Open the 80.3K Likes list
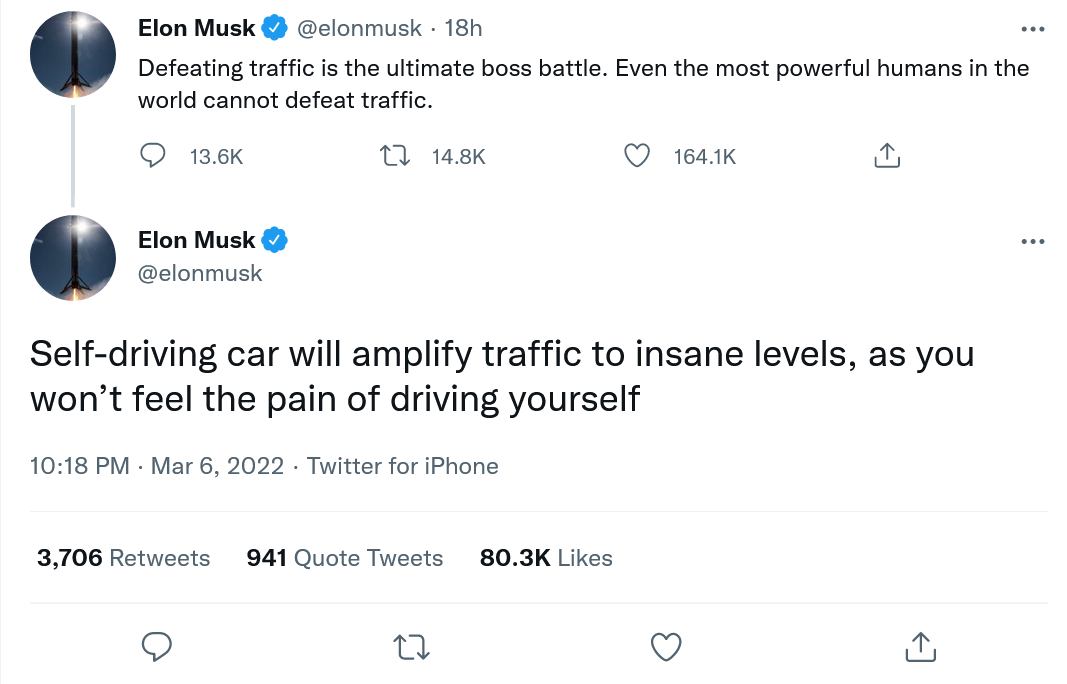This screenshot has width=1067, height=684. (x=546, y=558)
